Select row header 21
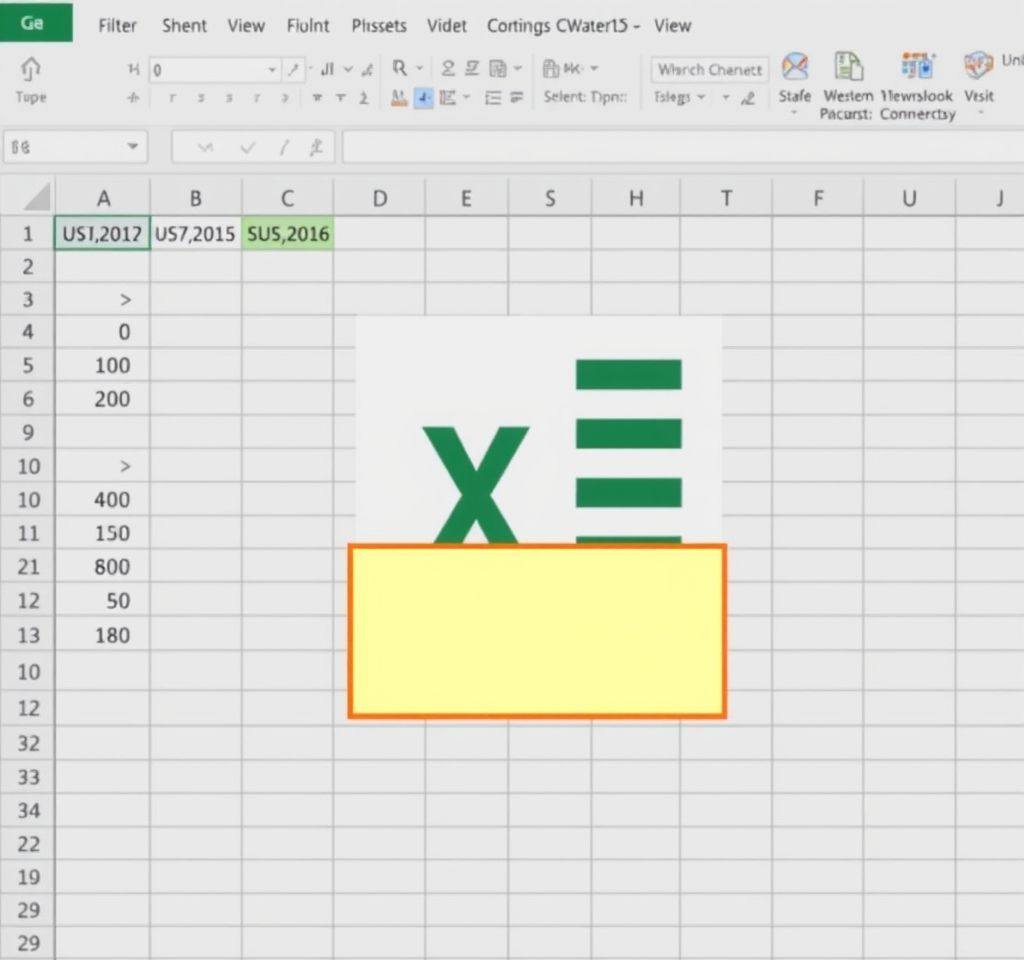 (x=28, y=566)
